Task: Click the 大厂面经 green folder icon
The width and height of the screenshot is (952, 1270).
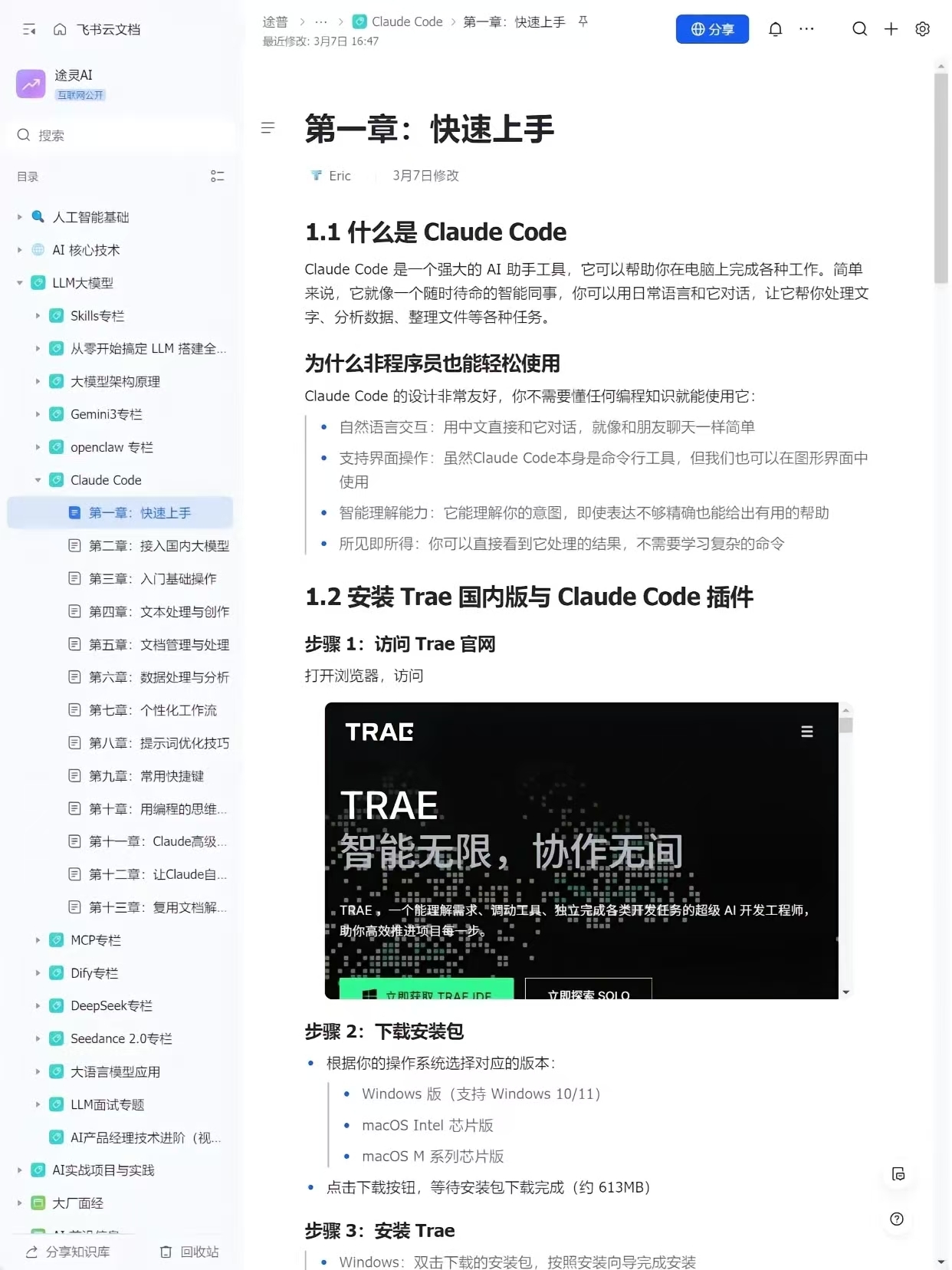Action: [38, 1203]
